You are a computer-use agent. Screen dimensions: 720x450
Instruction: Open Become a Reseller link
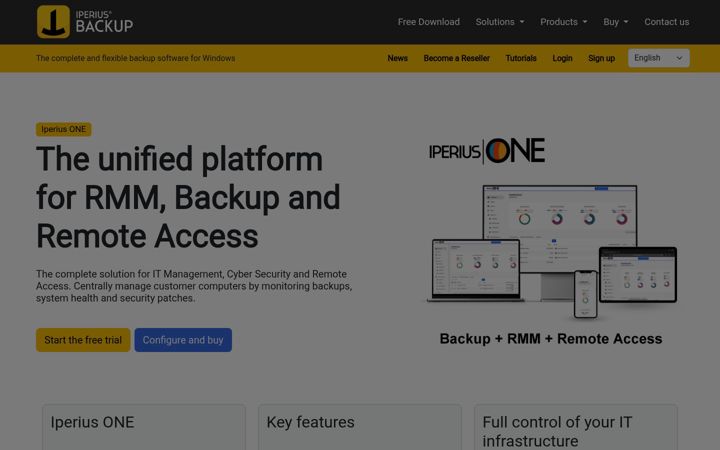pyautogui.click(x=456, y=58)
